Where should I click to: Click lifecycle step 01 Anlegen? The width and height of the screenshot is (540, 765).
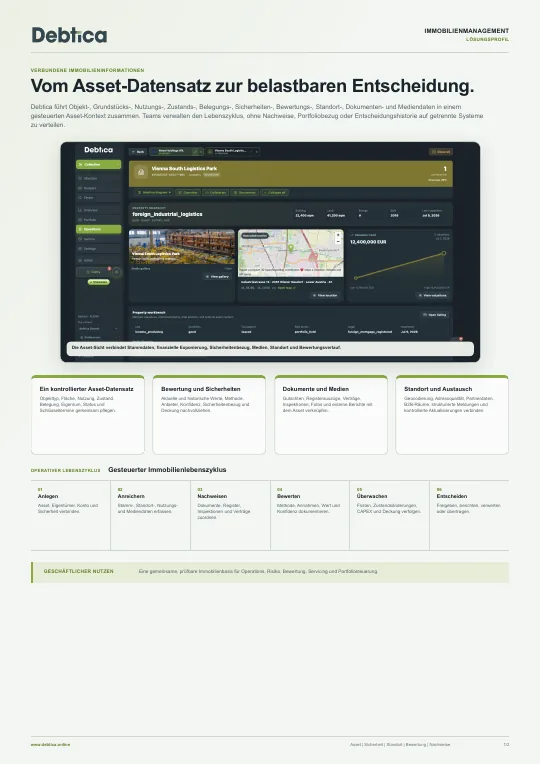coord(71,515)
